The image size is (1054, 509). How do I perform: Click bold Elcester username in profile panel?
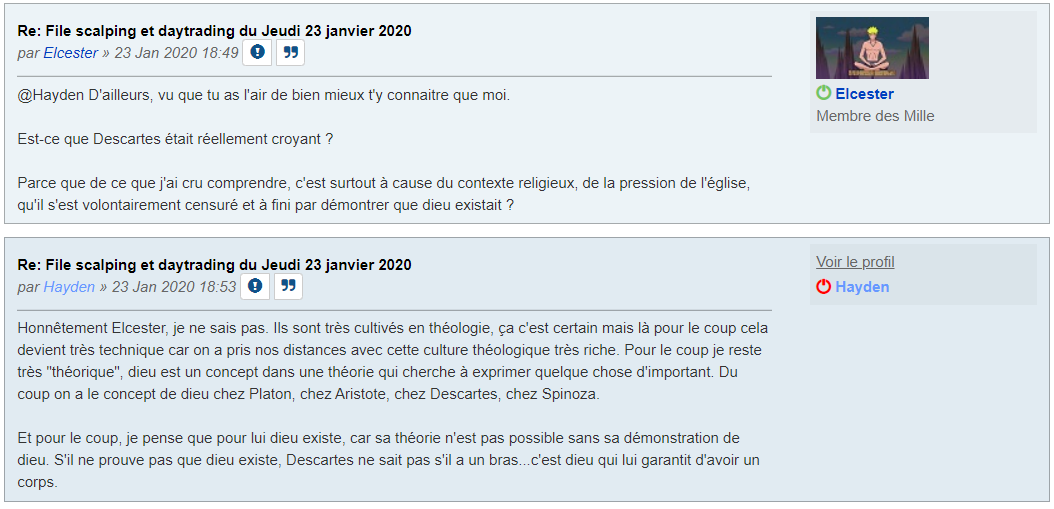(x=865, y=94)
